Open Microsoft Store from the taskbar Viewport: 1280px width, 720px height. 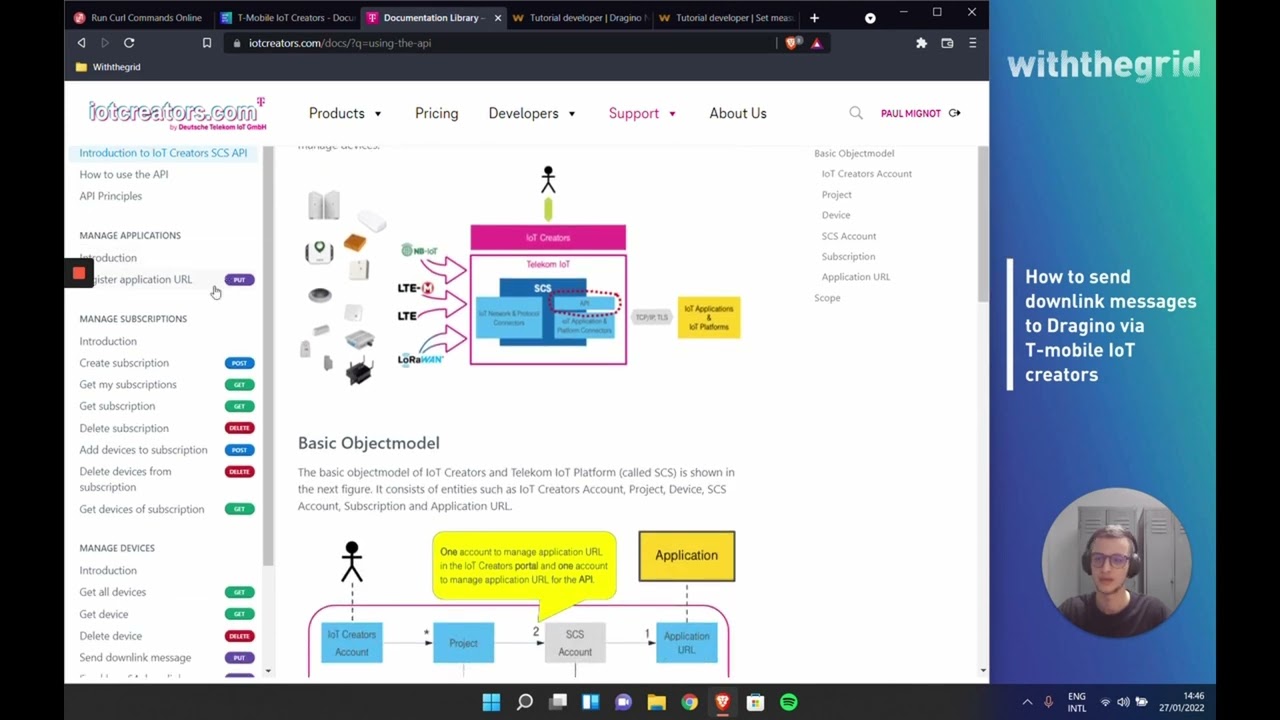coord(755,702)
